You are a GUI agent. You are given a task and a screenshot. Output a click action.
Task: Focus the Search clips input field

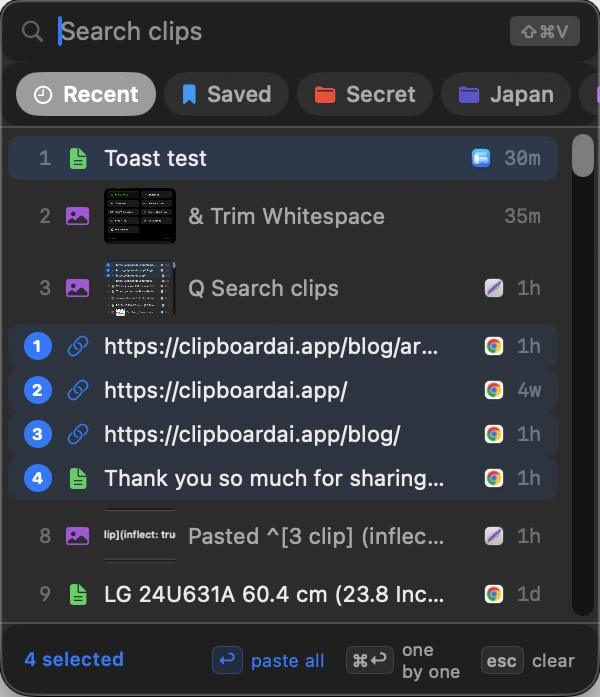[280, 31]
